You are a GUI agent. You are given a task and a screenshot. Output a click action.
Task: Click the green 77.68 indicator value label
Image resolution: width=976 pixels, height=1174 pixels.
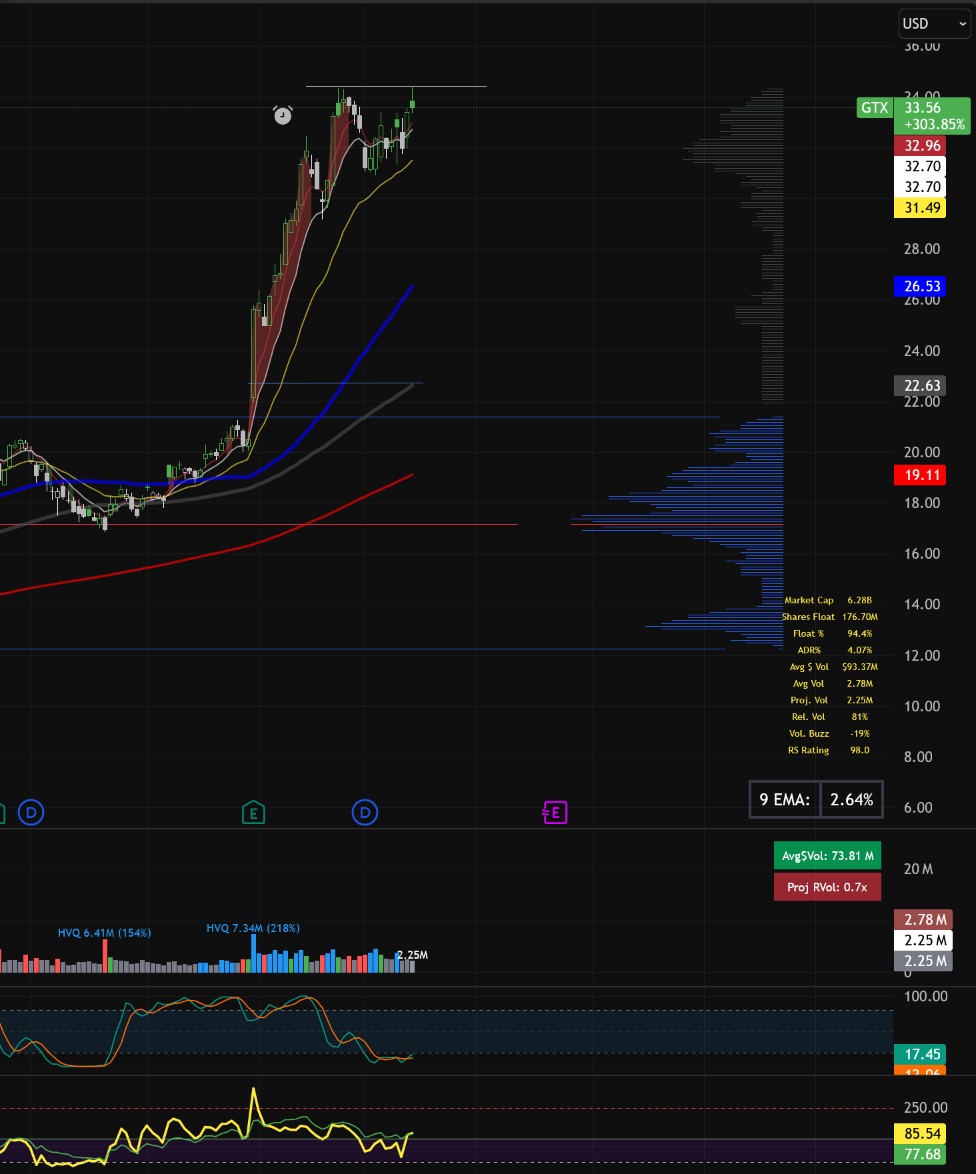tap(921, 1155)
